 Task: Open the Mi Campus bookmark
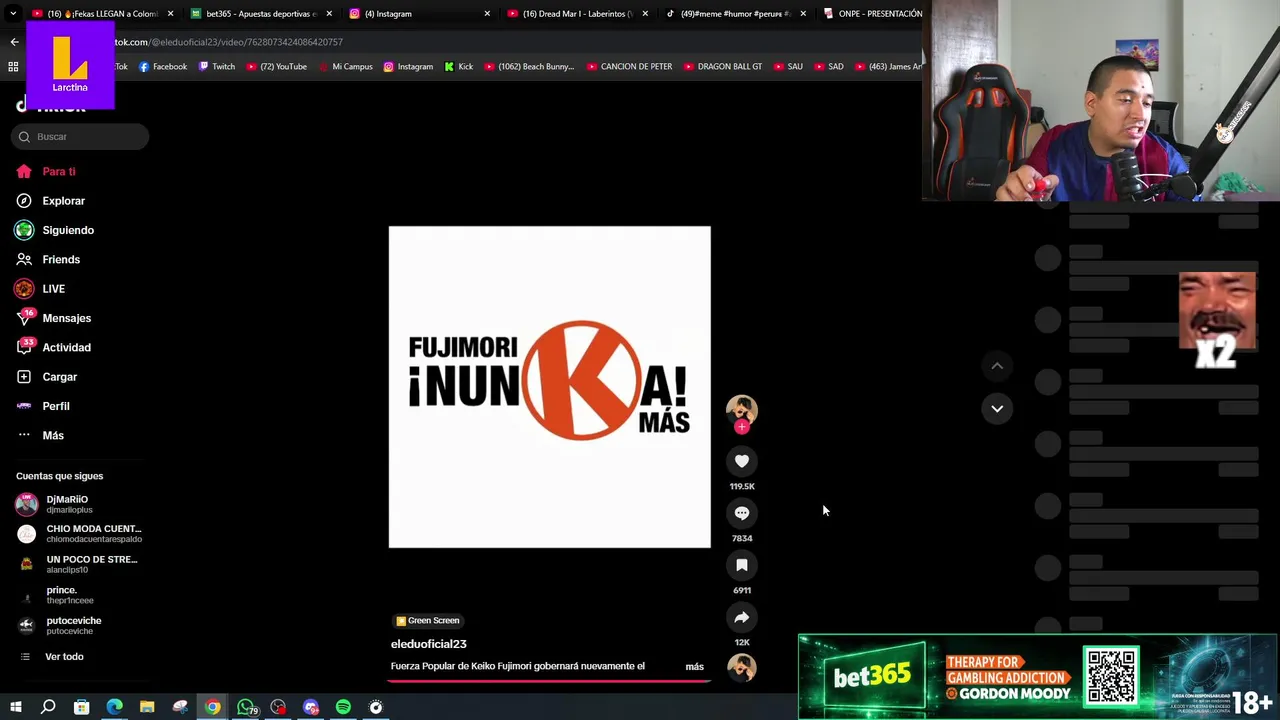click(345, 67)
